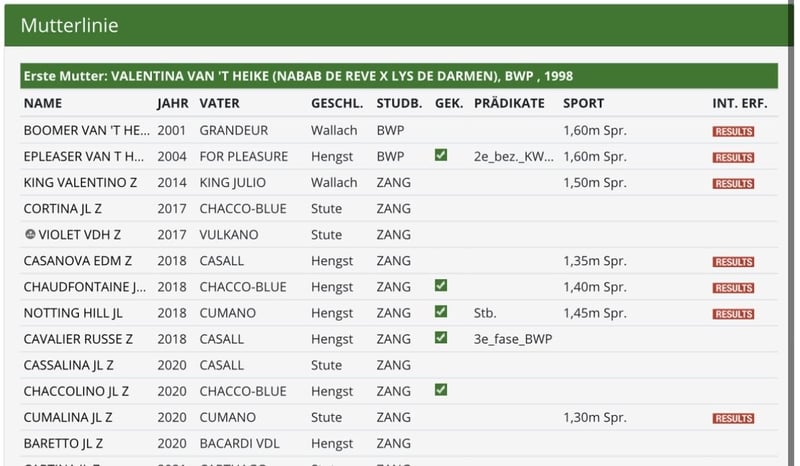Toggle the Gek. checkbox for Notting Hill JL
The image size is (800, 466).
click(x=441, y=311)
